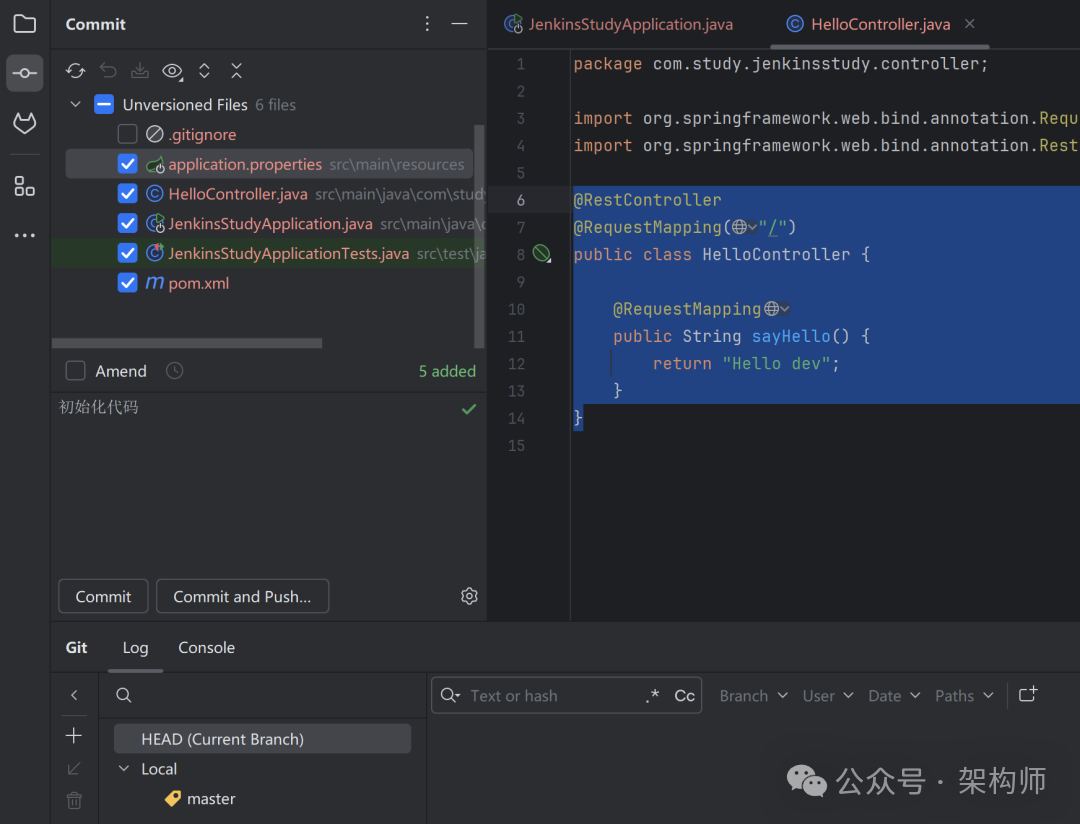Show commit message history clock icon
The height and width of the screenshot is (824, 1080).
pos(174,371)
